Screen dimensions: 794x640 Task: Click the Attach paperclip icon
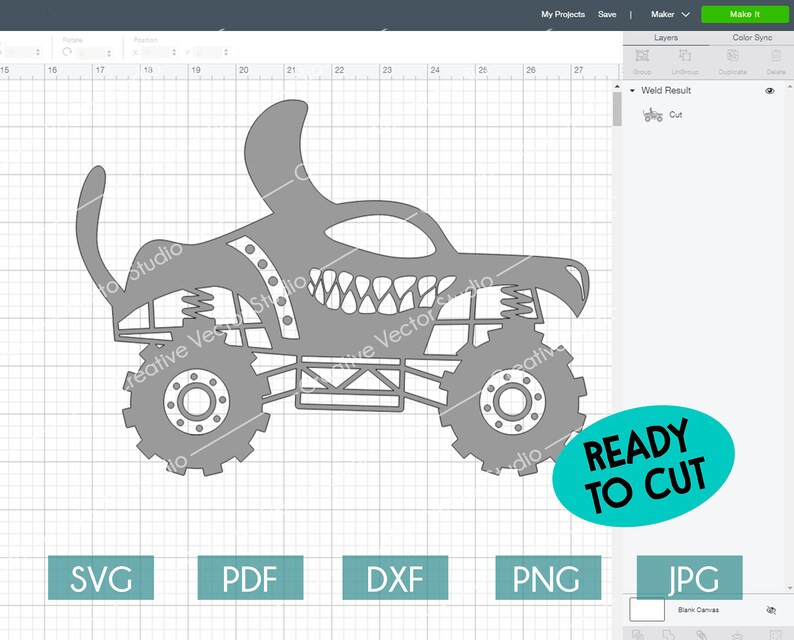(x=701, y=634)
